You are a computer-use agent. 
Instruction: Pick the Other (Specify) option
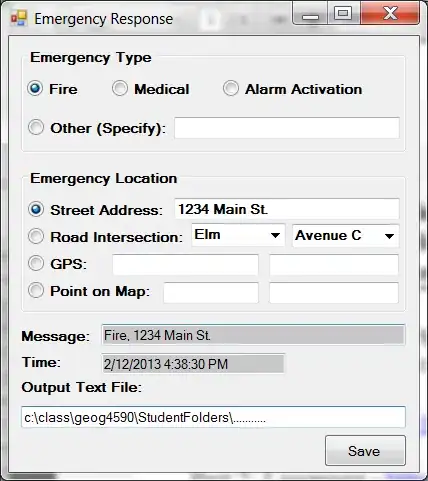point(36,127)
